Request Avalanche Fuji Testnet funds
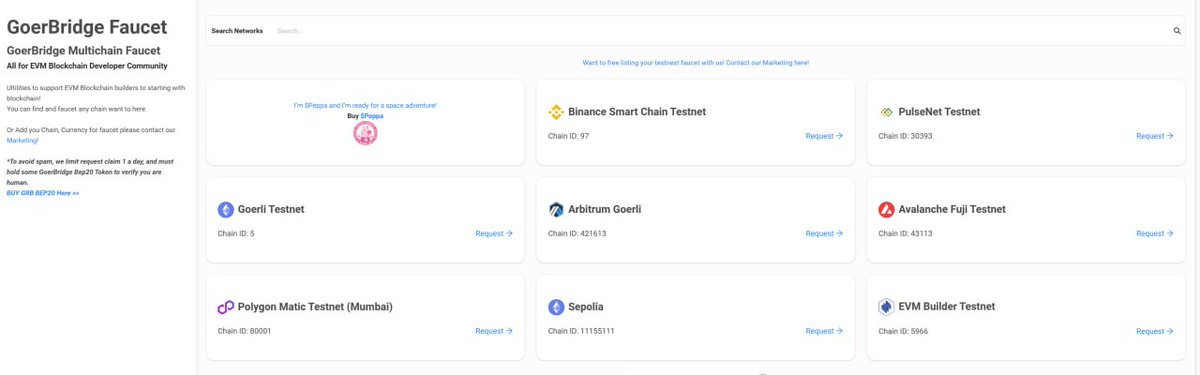 click(1154, 233)
